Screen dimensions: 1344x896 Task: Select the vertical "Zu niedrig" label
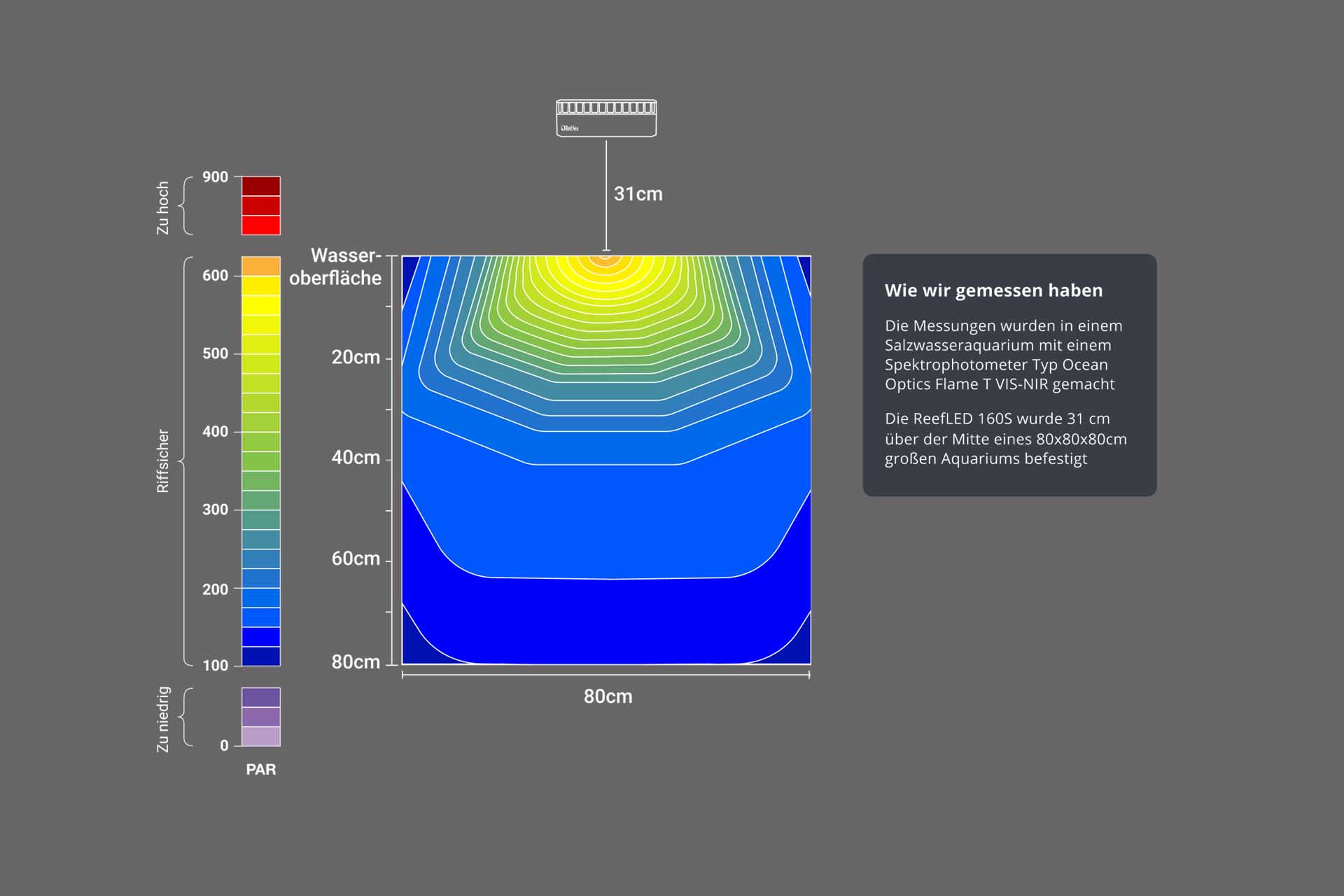pyautogui.click(x=162, y=720)
